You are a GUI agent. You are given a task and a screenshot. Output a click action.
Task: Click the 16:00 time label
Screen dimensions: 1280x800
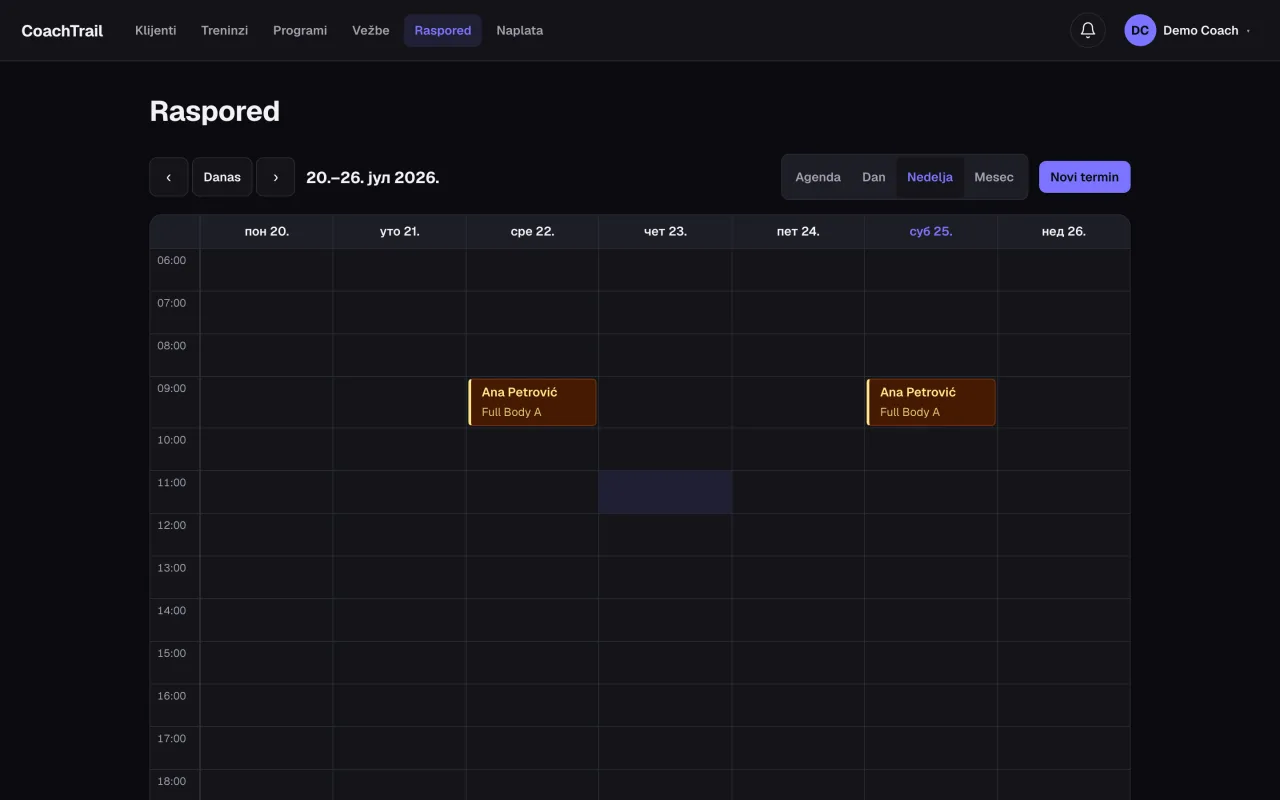[x=172, y=696]
